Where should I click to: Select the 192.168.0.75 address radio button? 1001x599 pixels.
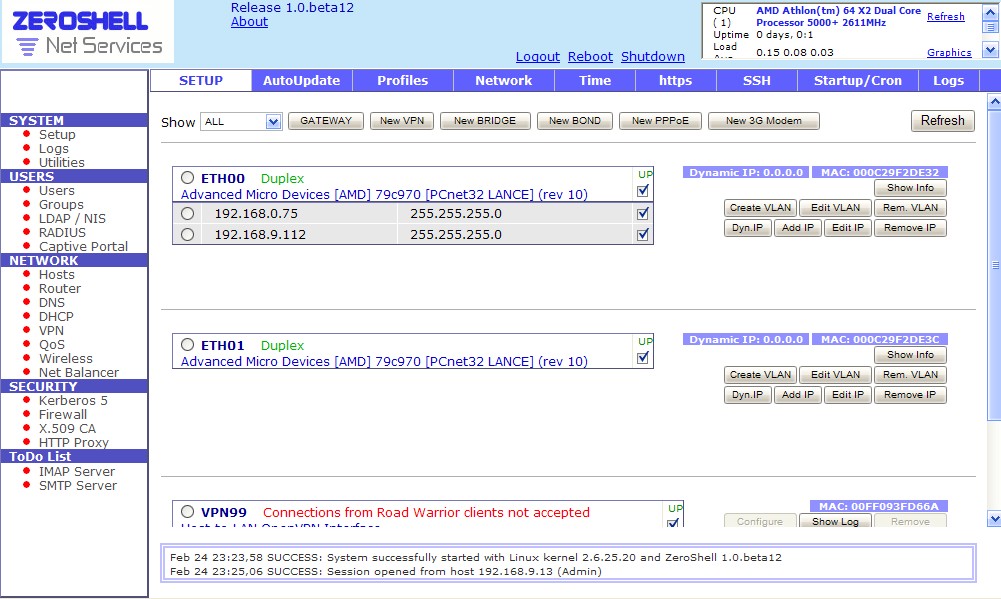click(187, 213)
